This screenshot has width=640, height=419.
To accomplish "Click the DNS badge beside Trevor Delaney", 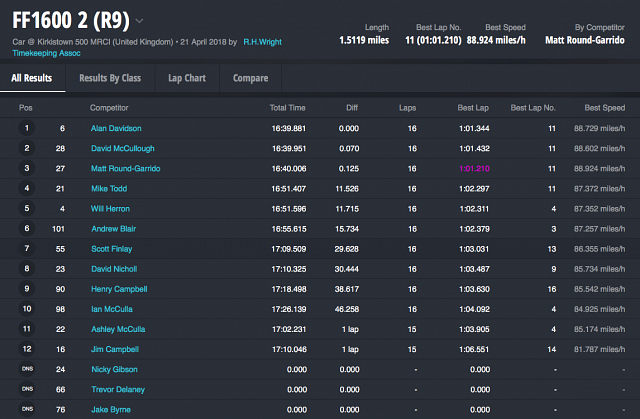I will (x=28, y=389).
